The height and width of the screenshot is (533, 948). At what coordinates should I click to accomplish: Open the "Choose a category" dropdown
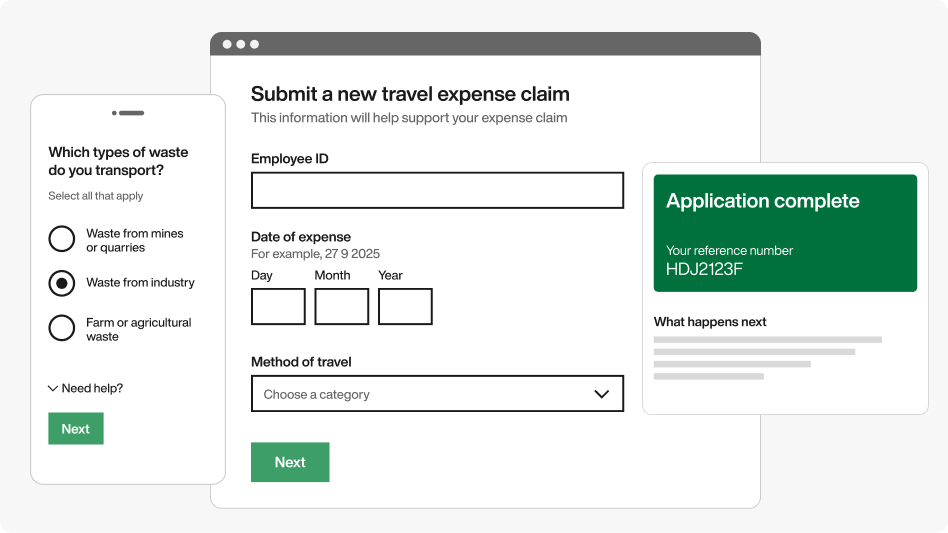pos(436,394)
